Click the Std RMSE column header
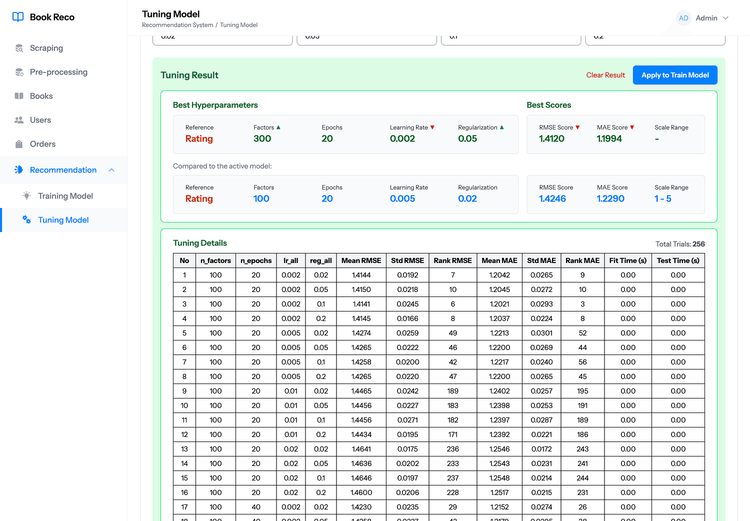The width and height of the screenshot is (750, 521). [408, 261]
